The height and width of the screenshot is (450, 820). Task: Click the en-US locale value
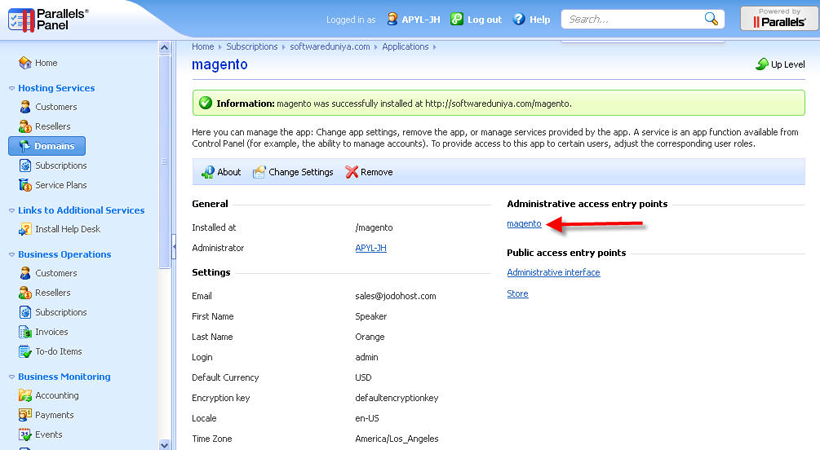pyautogui.click(x=367, y=419)
